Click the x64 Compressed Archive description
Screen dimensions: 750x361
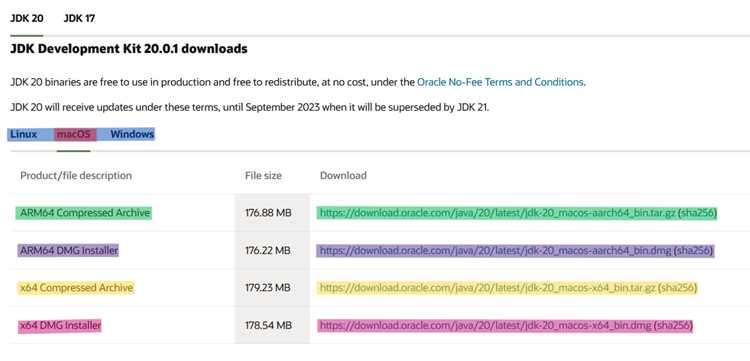[x=77, y=288]
